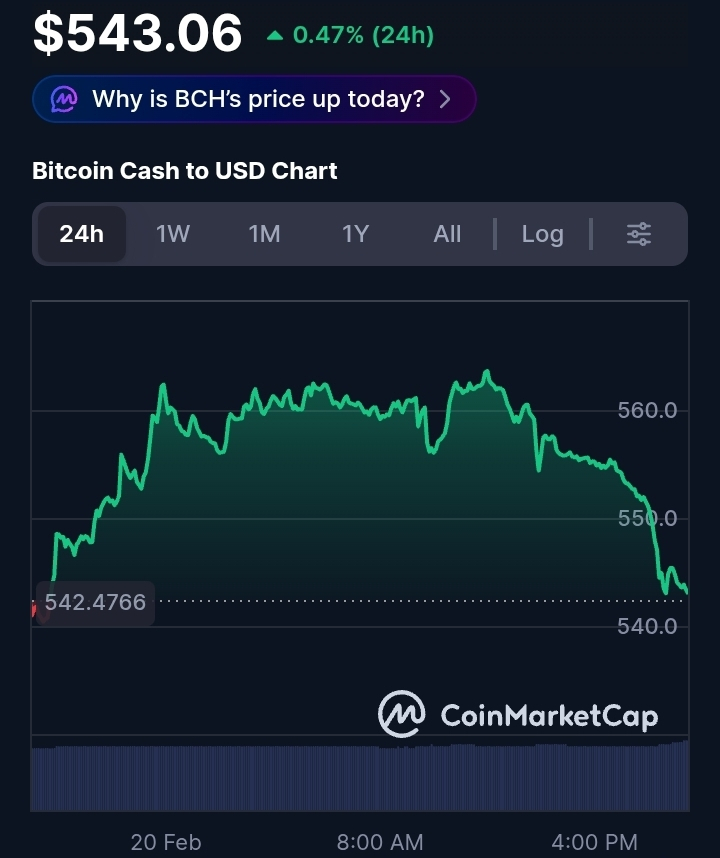The image size is (720, 858).
Task: Click the $543.06 current price
Action: 138,33
